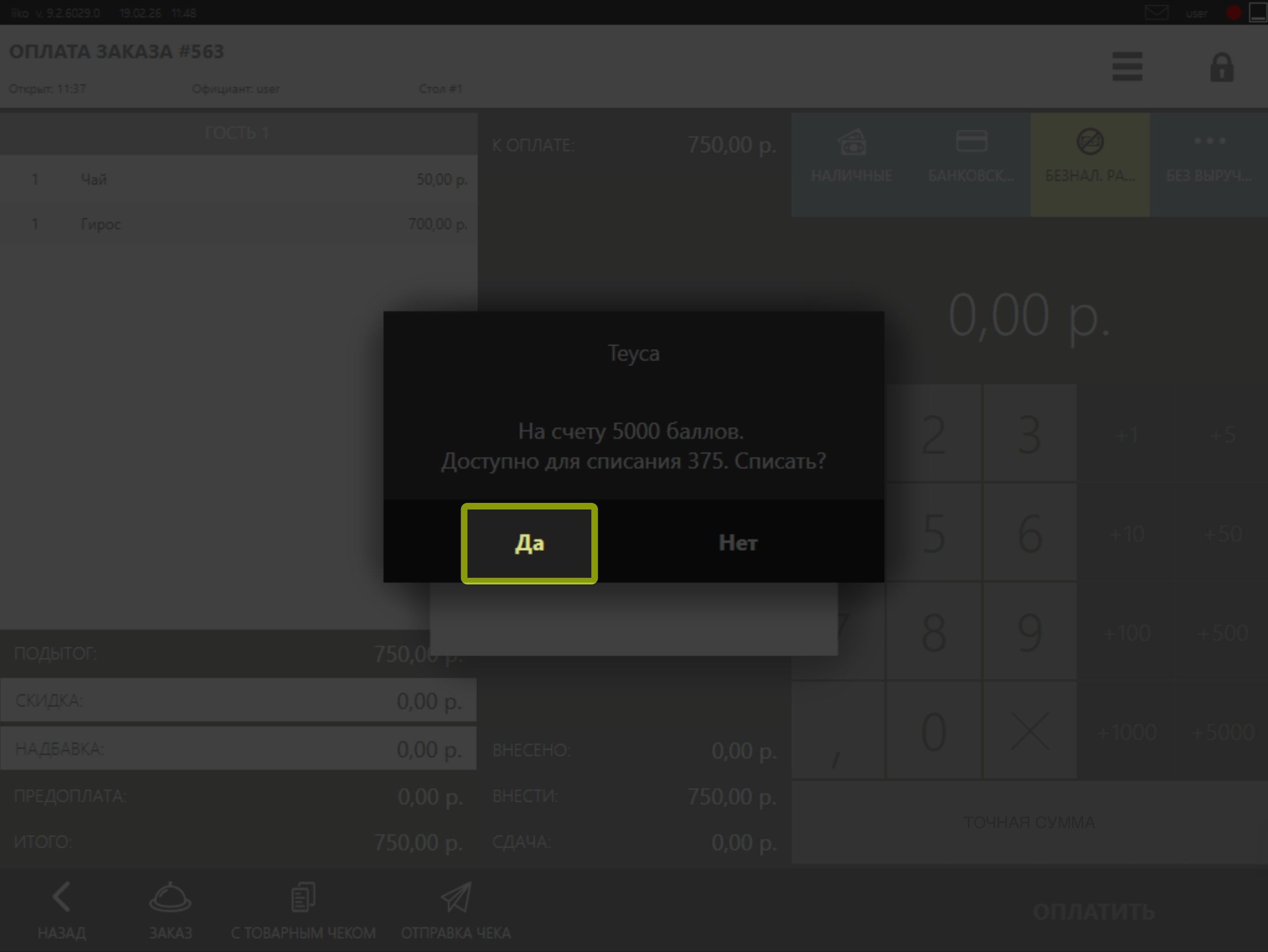Open the mail envelope notification icon

pos(1156,13)
